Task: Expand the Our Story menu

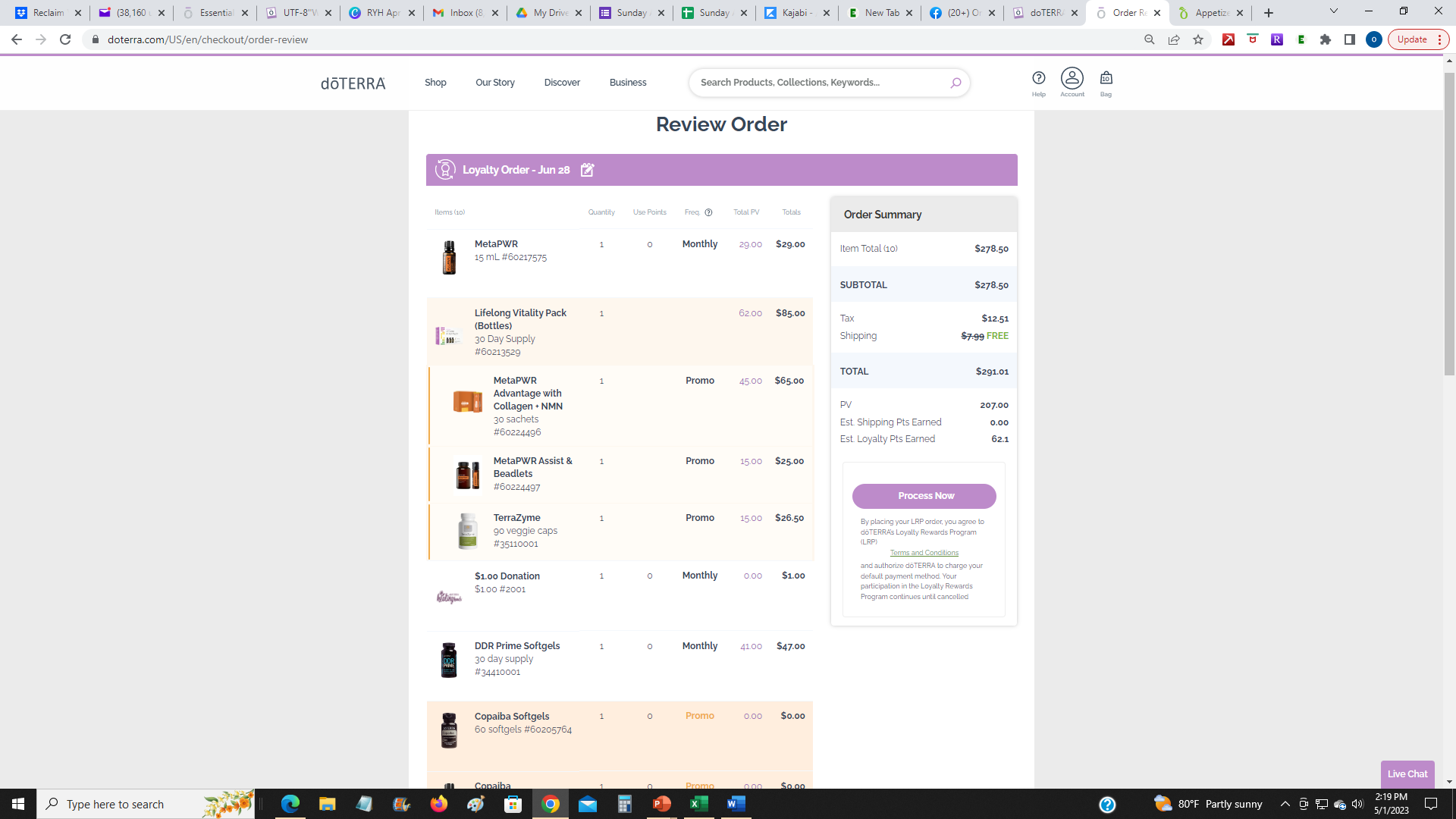Action: (495, 83)
